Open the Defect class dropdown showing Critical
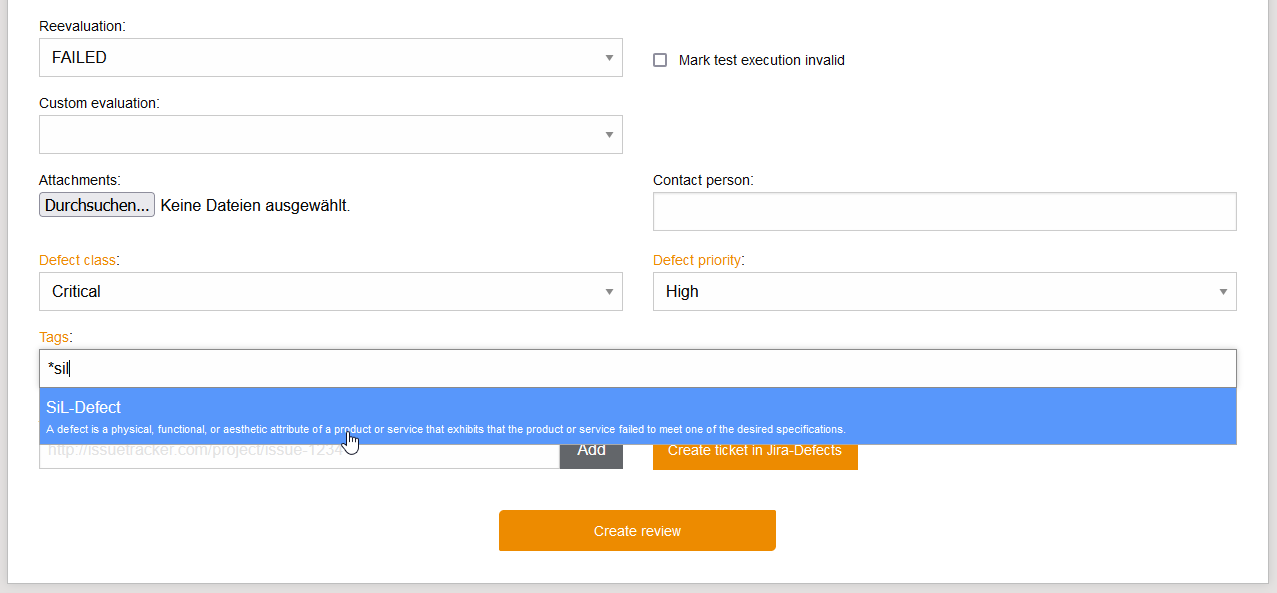This screenshot has width=1277, height=593. [x=330, y=291]
